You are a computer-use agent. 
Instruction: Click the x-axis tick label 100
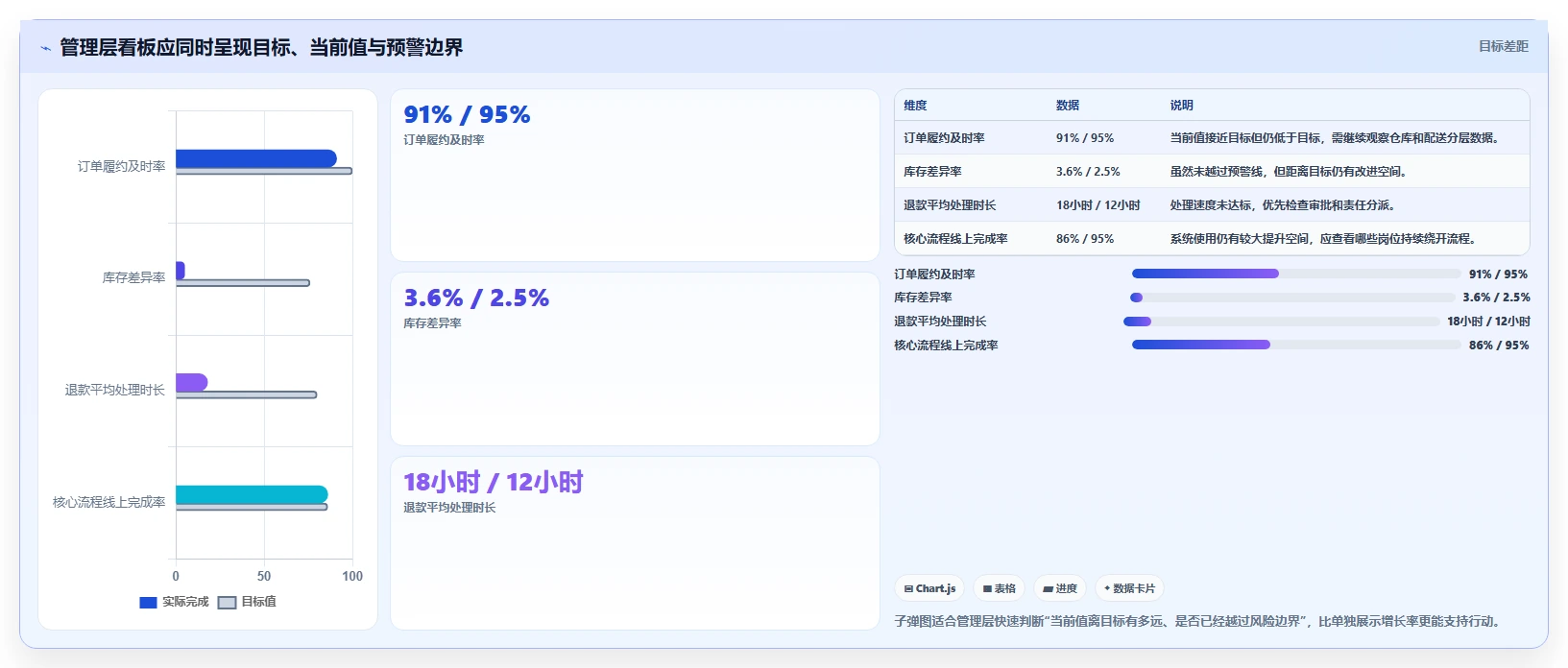coord(352,576)
